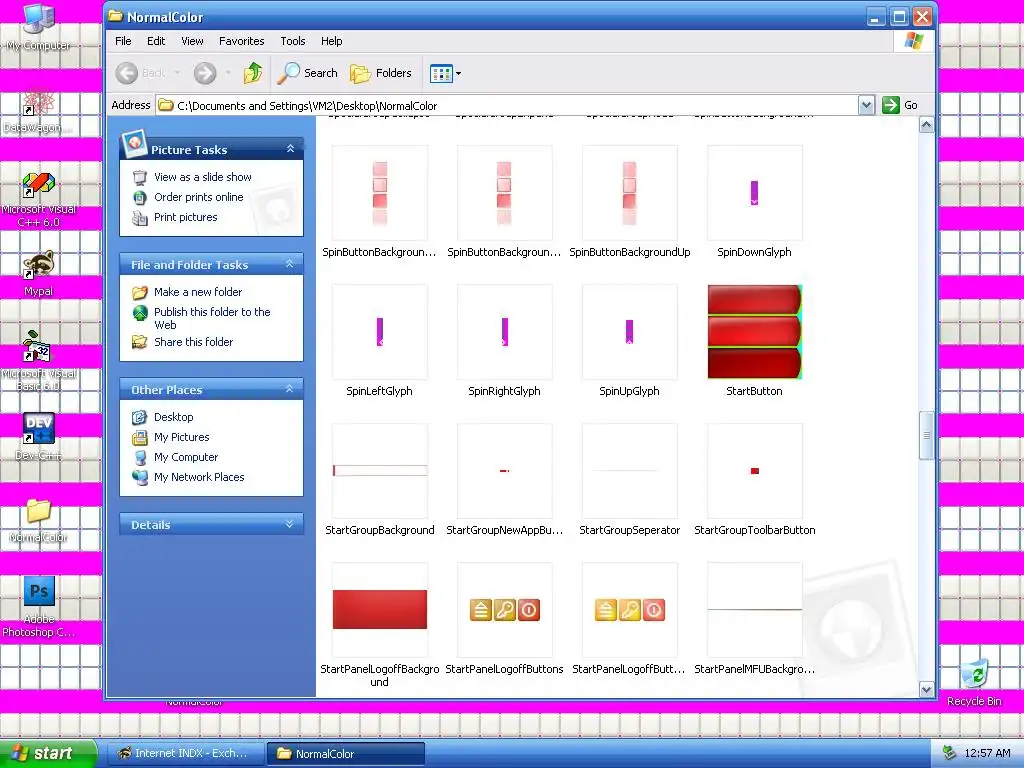The width and height of the screenshot is (1024, 768).
Task: Go up one folder level
Action: pos(253,73)
